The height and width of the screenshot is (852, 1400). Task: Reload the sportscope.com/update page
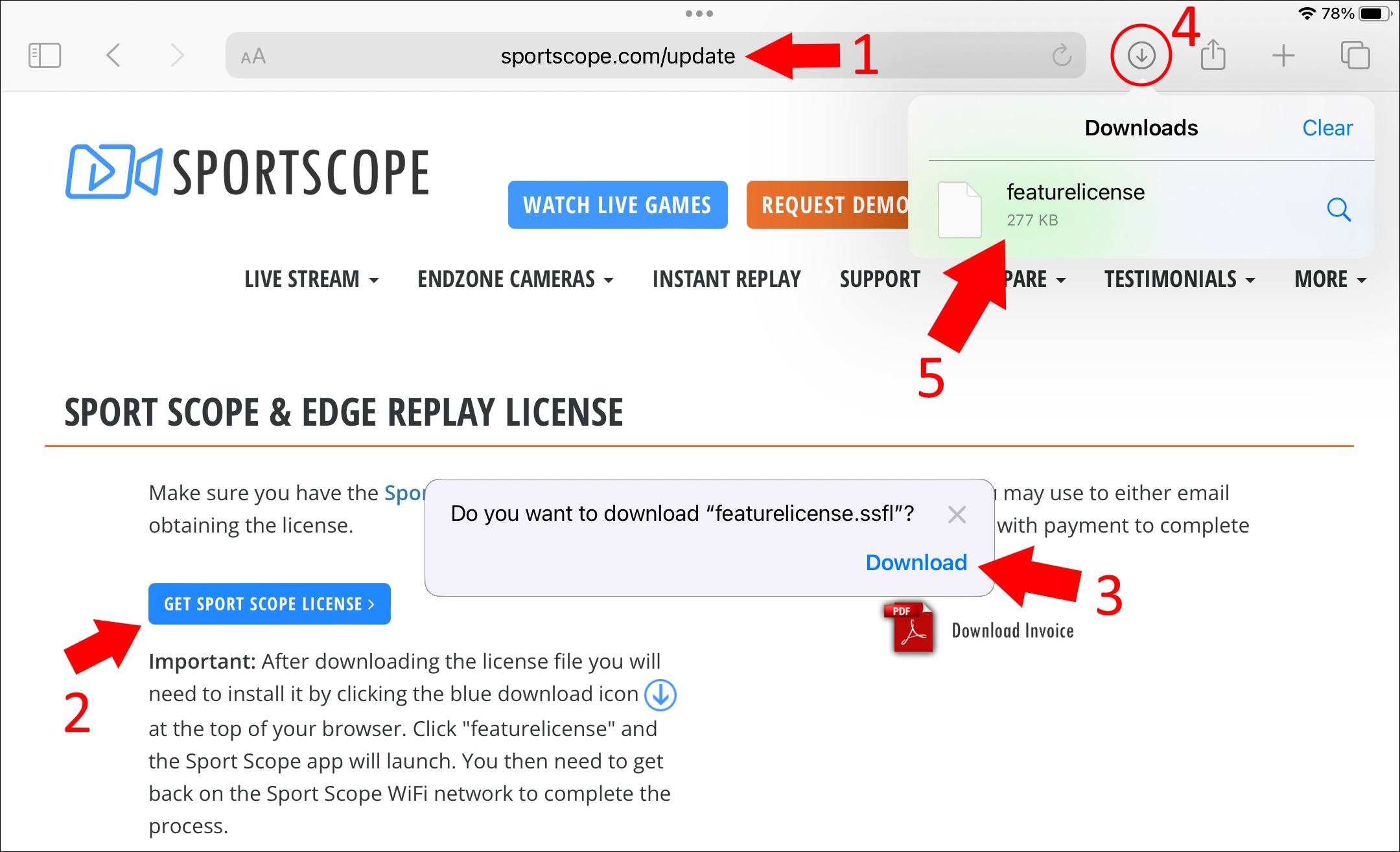(x=1060, y=54)
